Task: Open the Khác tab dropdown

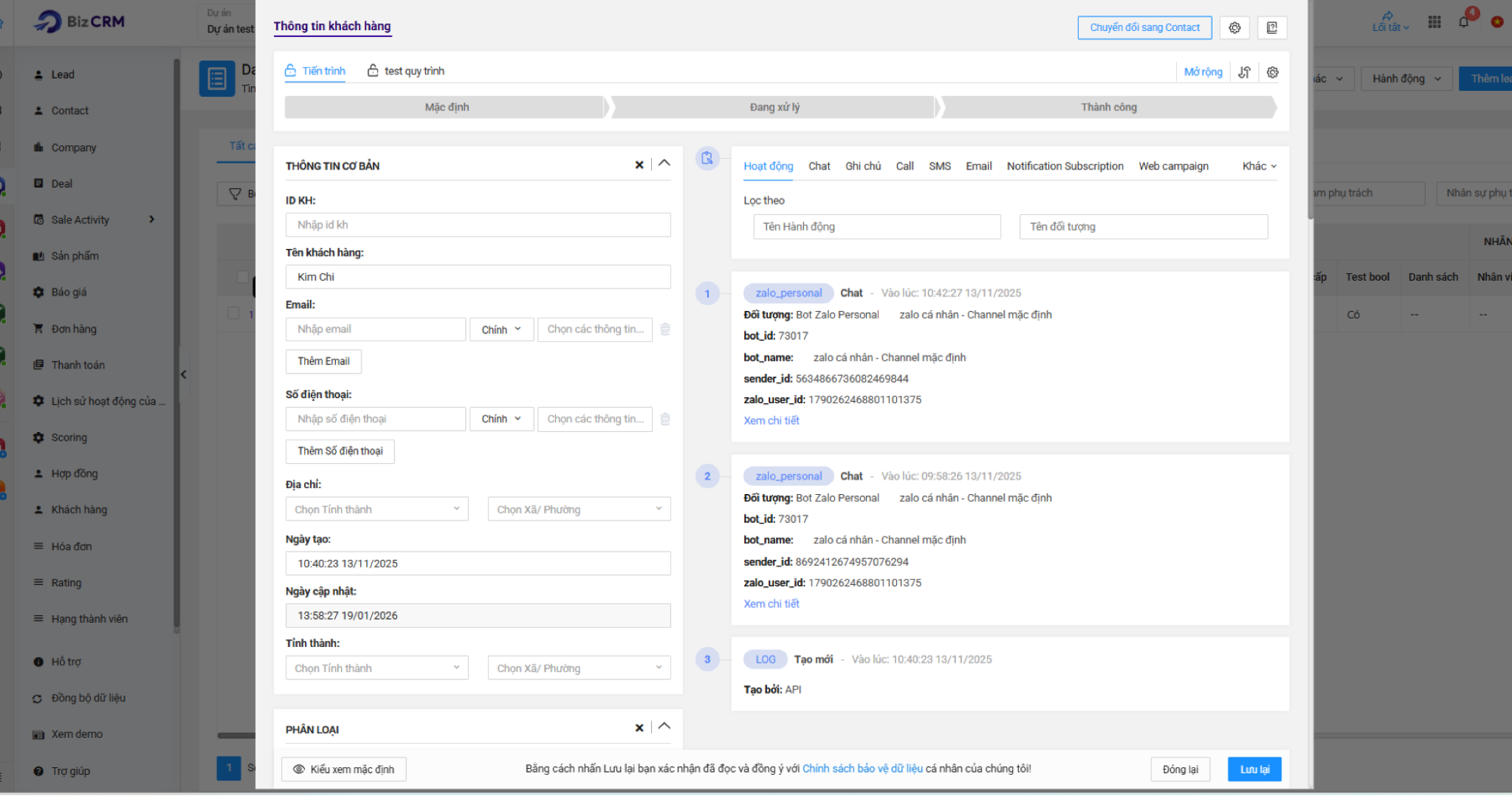Action: (1259, 166)
